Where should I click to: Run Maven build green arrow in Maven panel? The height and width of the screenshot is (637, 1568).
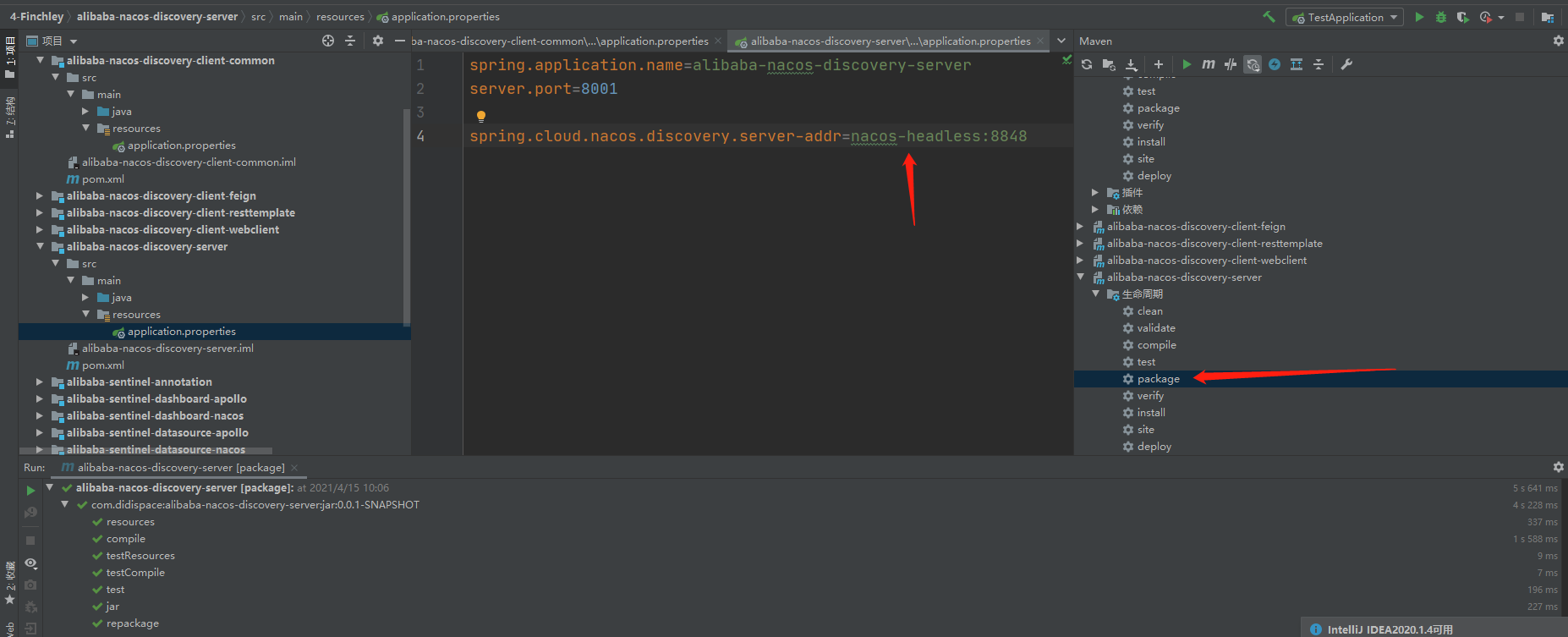[x=1187, y=64]
